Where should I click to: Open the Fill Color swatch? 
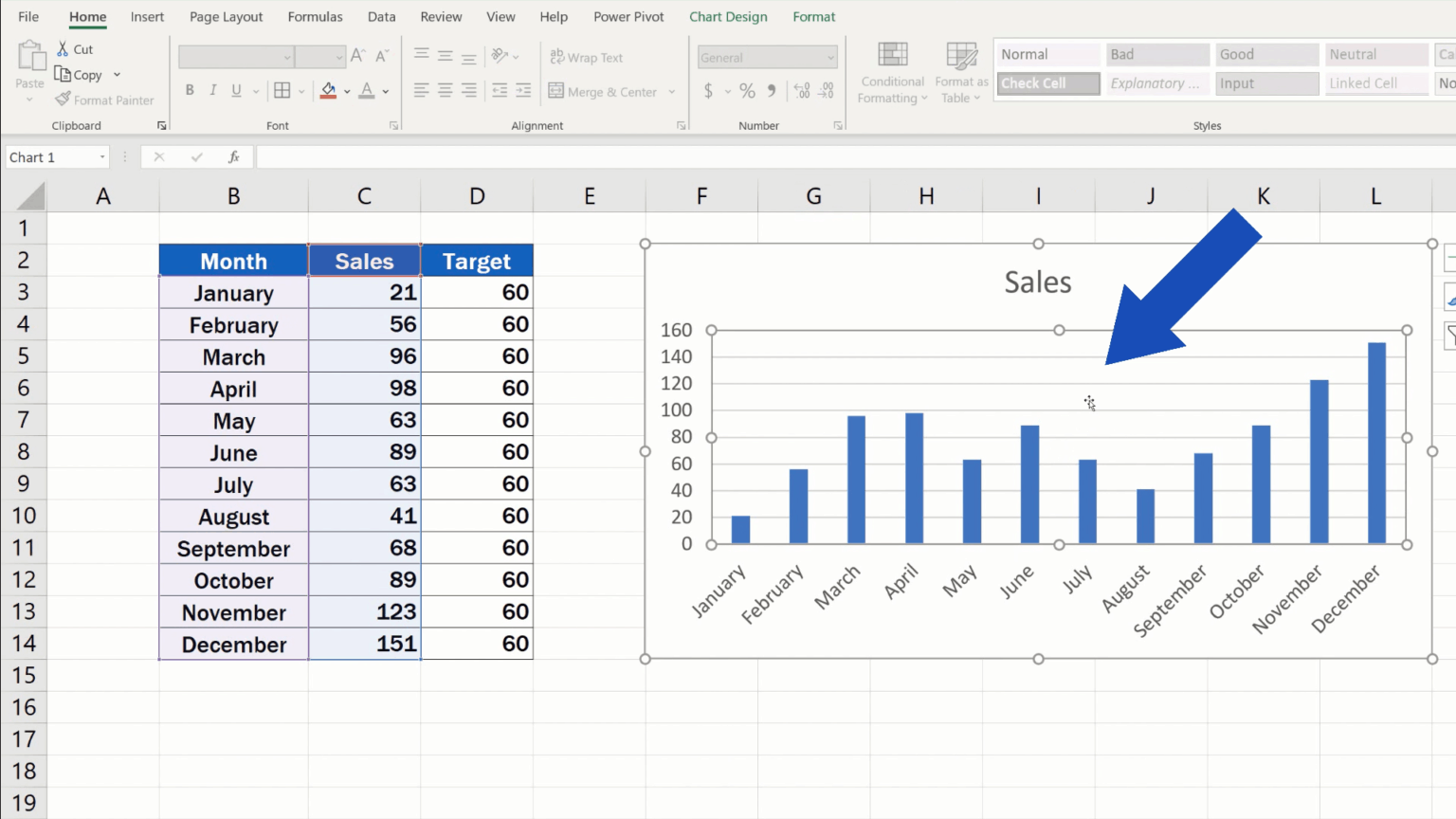(329, 90)
